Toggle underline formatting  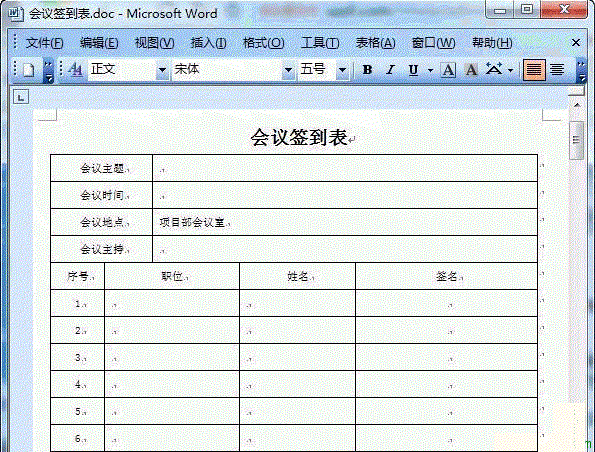(x=413, y=70)
